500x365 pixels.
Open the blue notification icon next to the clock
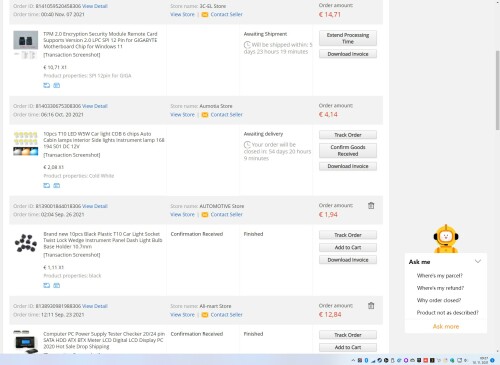492,360
